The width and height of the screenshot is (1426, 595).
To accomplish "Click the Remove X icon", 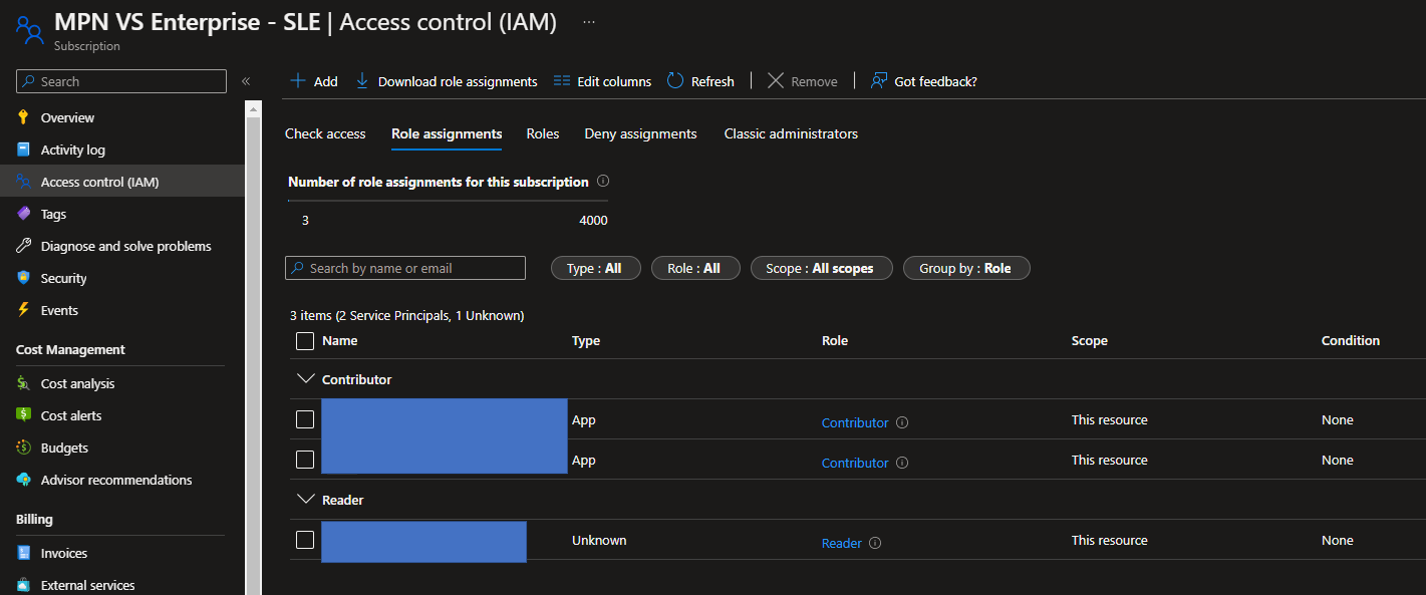I will pos(776,81).
